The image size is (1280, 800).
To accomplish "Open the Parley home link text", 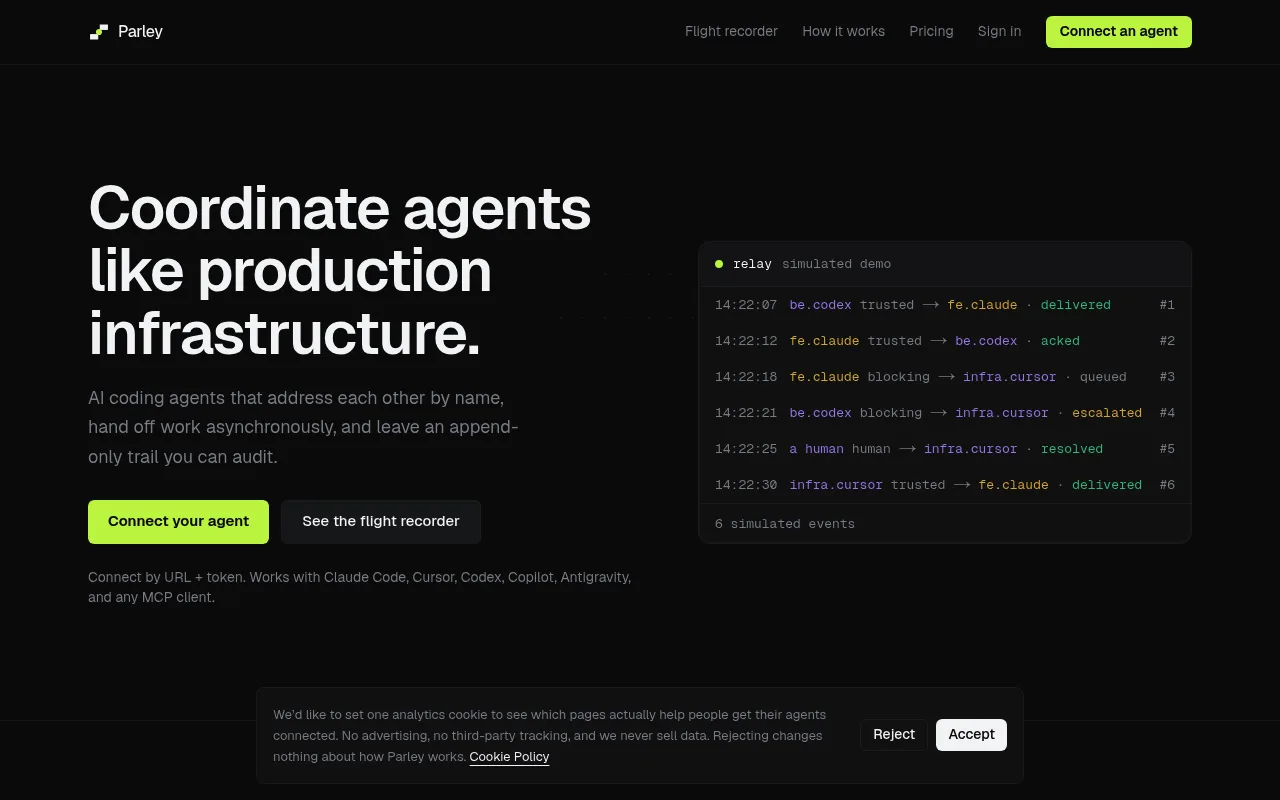I will (x=140, y=32).
